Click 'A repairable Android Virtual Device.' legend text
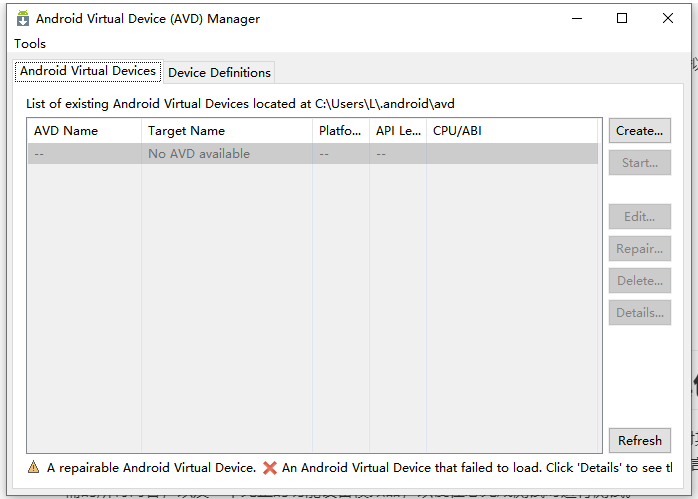 click(151, 468)
